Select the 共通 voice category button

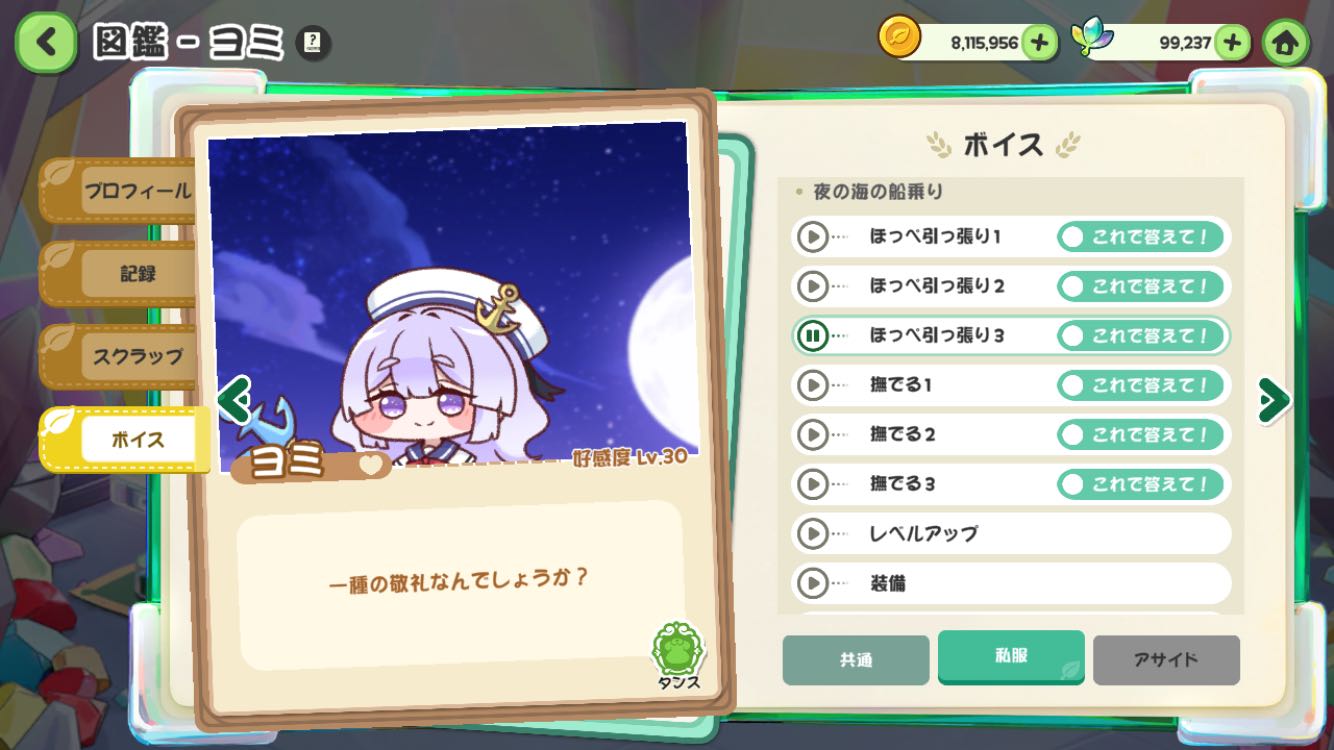click(x=856, y=660)
